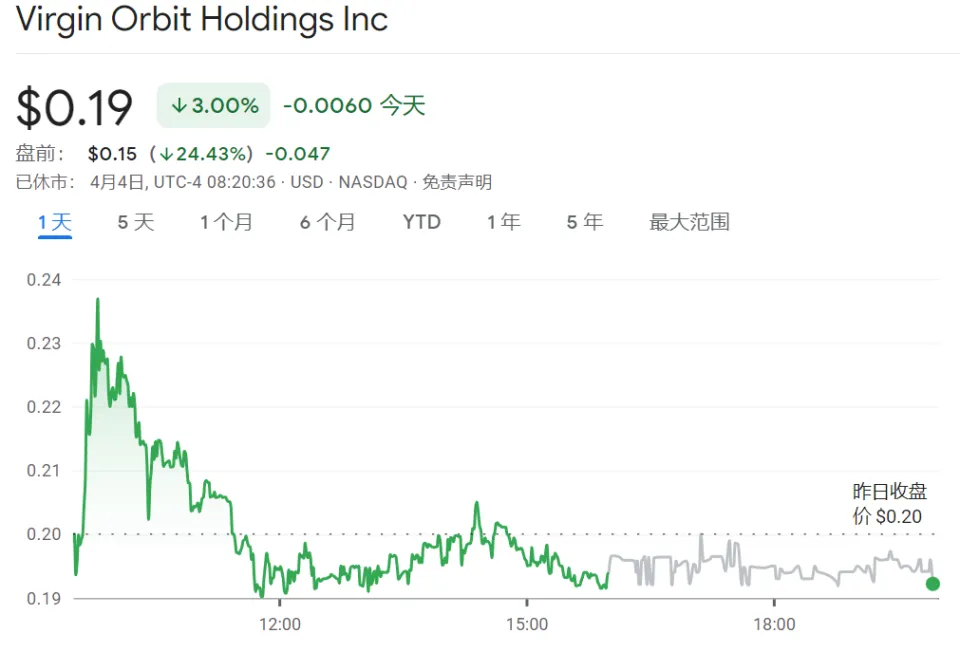Screen dimensions: 960x652
Task: Click the 18:00 time axis label
Action: tap(774, 625)
